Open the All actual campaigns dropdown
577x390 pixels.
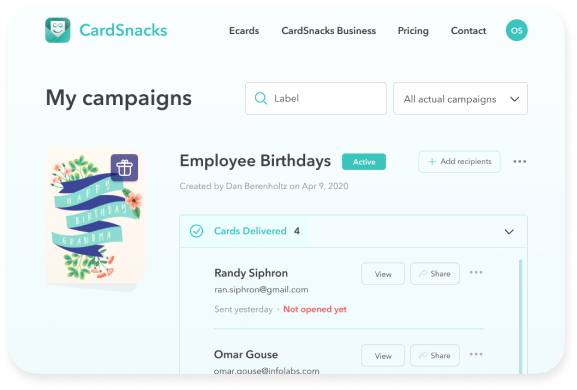(x=460, y=99)
